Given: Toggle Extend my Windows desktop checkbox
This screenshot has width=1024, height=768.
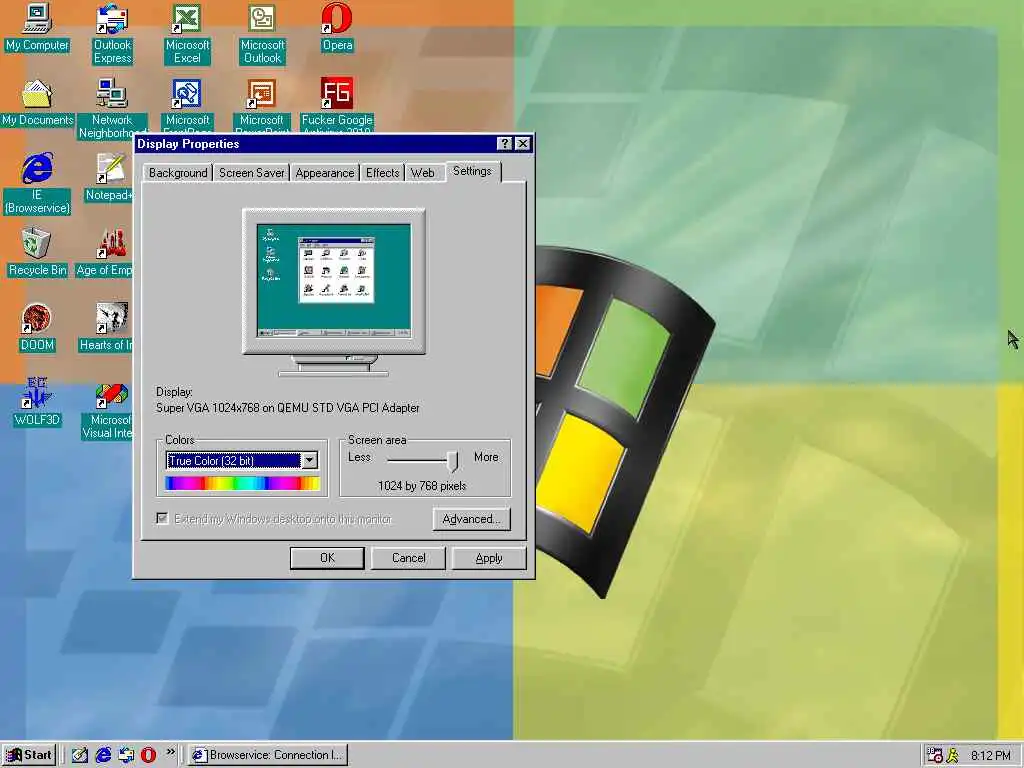Looking at the screenshot, I should (x=162, y=519).
